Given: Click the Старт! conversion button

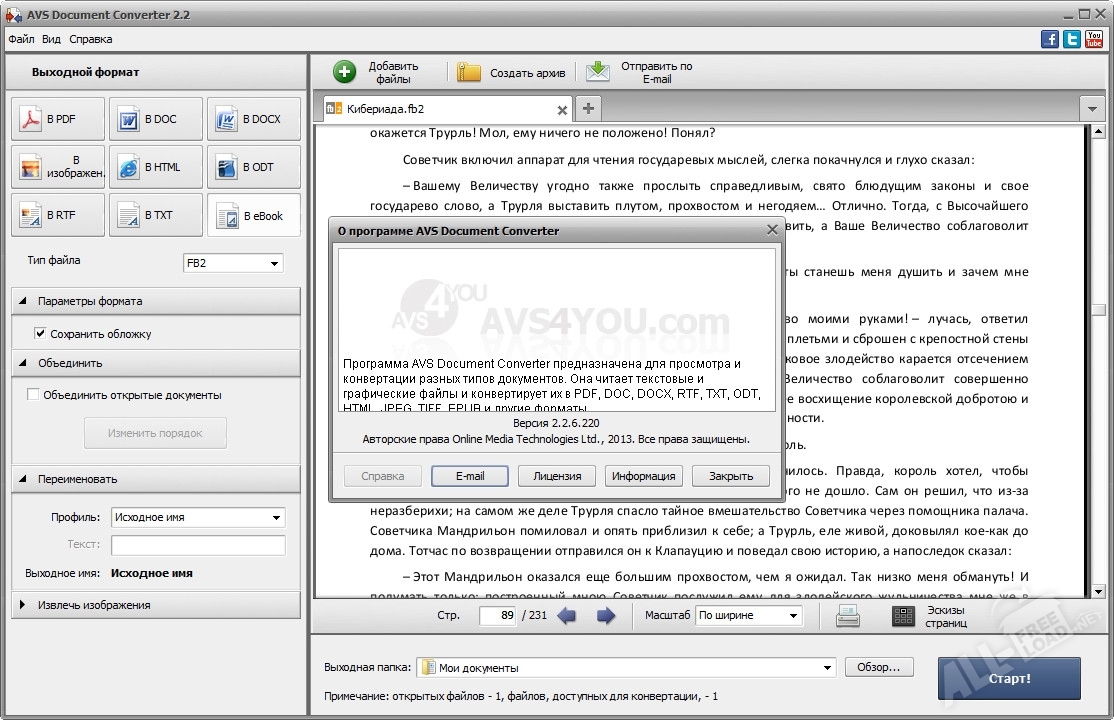Looking at the screenshot, I should (x=1008, y=678).
